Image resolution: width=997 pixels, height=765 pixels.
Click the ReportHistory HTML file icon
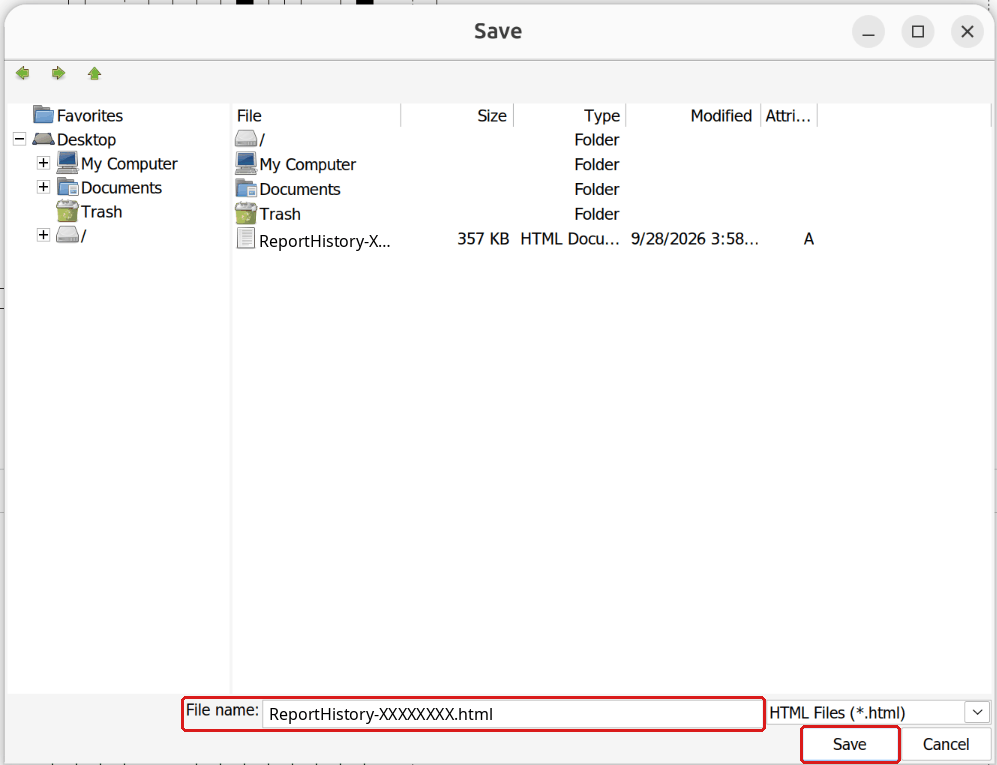tap(246, 239)
